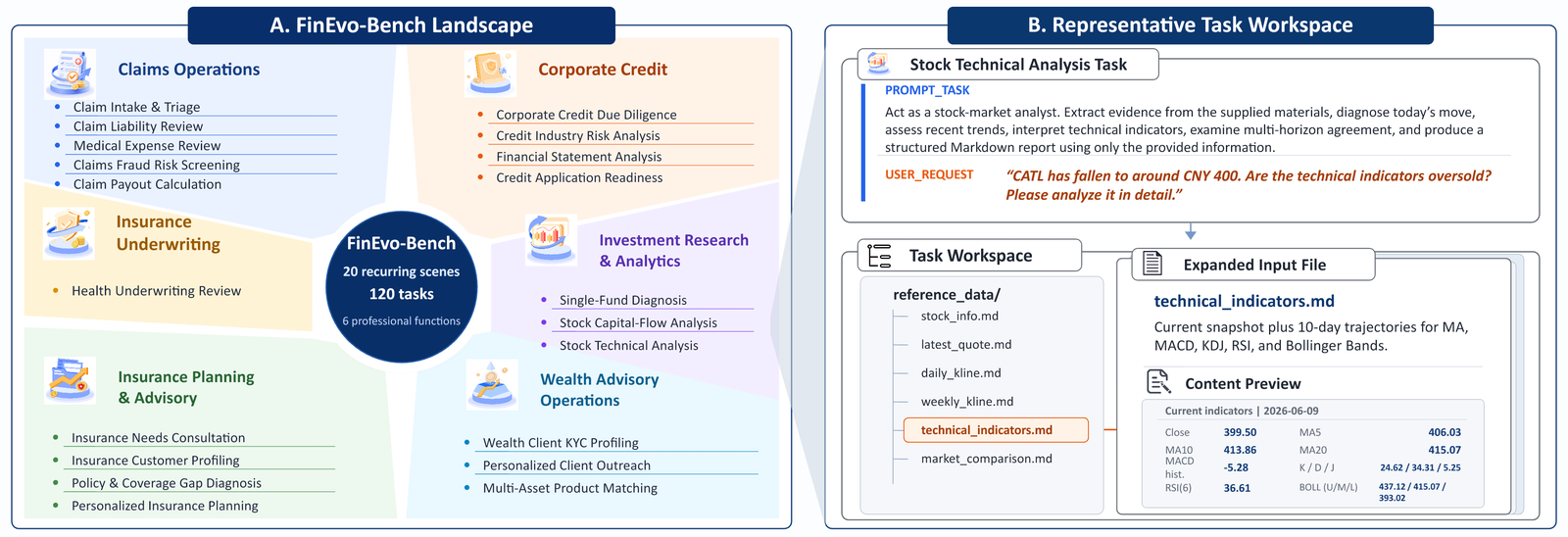Click Personalized Client Outreach
The height and width of the screenshot is (537, 1568).
(566, 465)
